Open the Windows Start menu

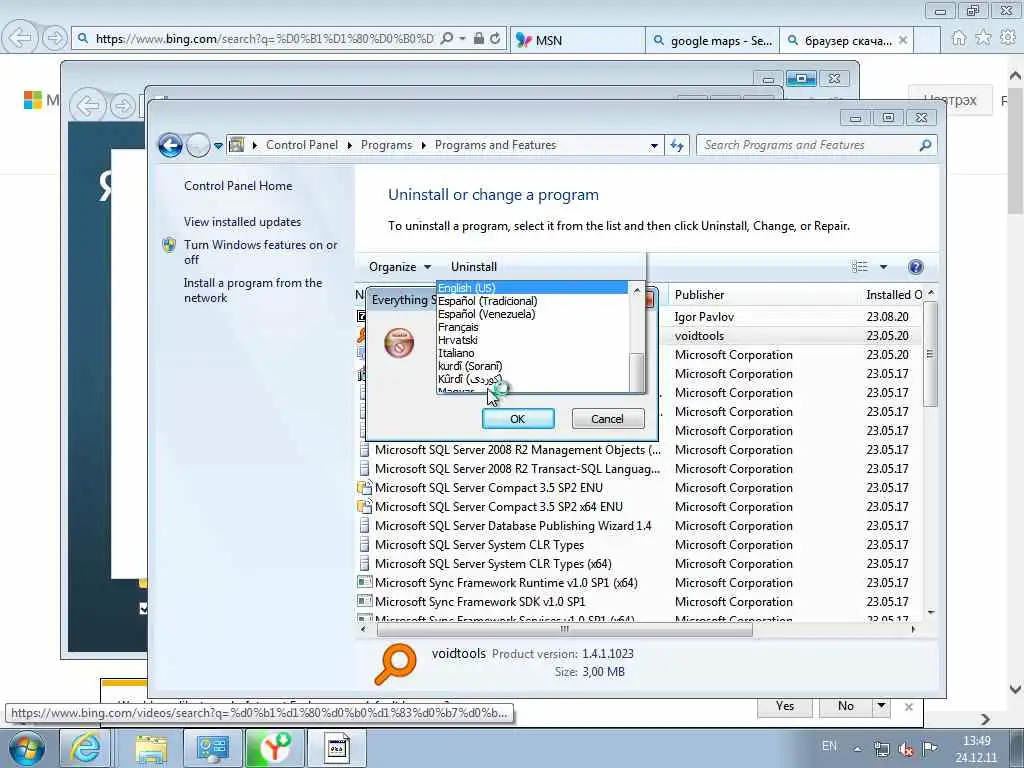pos(26,748)
